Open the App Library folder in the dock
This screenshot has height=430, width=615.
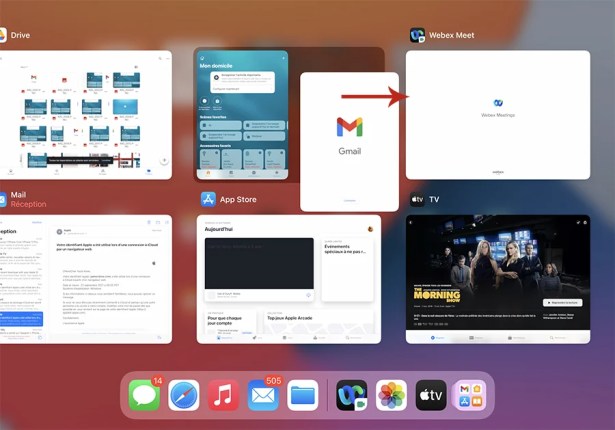[x=470, y=395]
